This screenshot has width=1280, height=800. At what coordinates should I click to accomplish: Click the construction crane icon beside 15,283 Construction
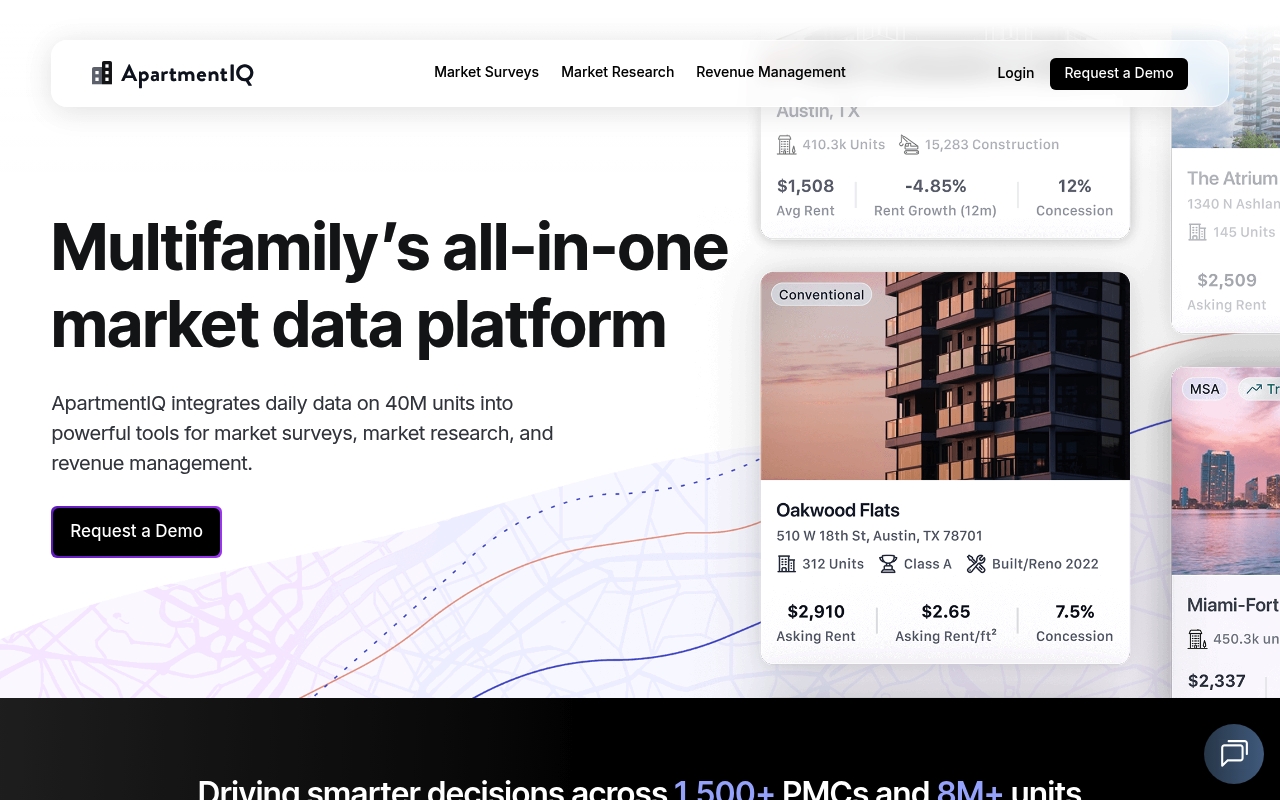[x=909, y=145]
